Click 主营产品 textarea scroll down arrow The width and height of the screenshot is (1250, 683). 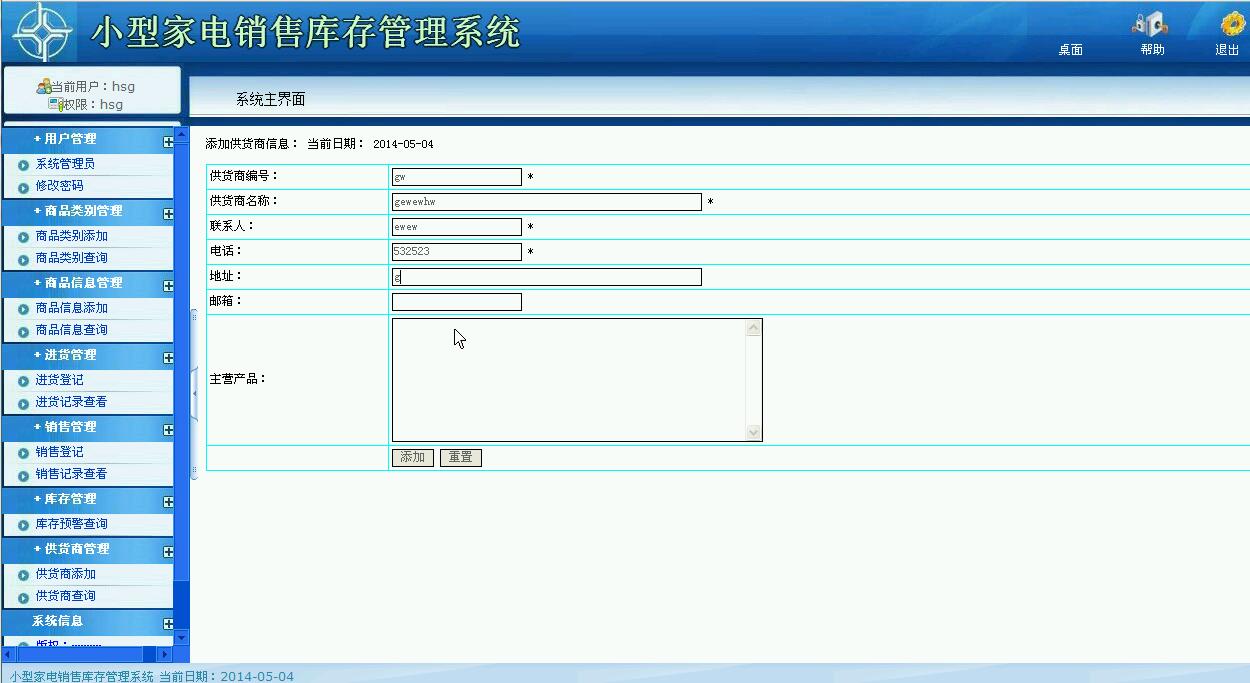point(754,432)
